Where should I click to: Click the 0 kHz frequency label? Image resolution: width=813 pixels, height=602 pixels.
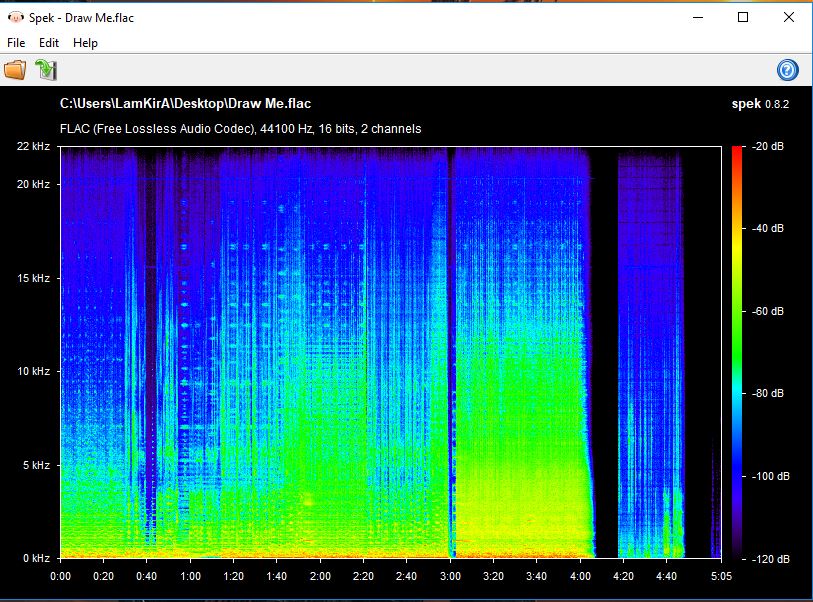[x=36, y=558]
